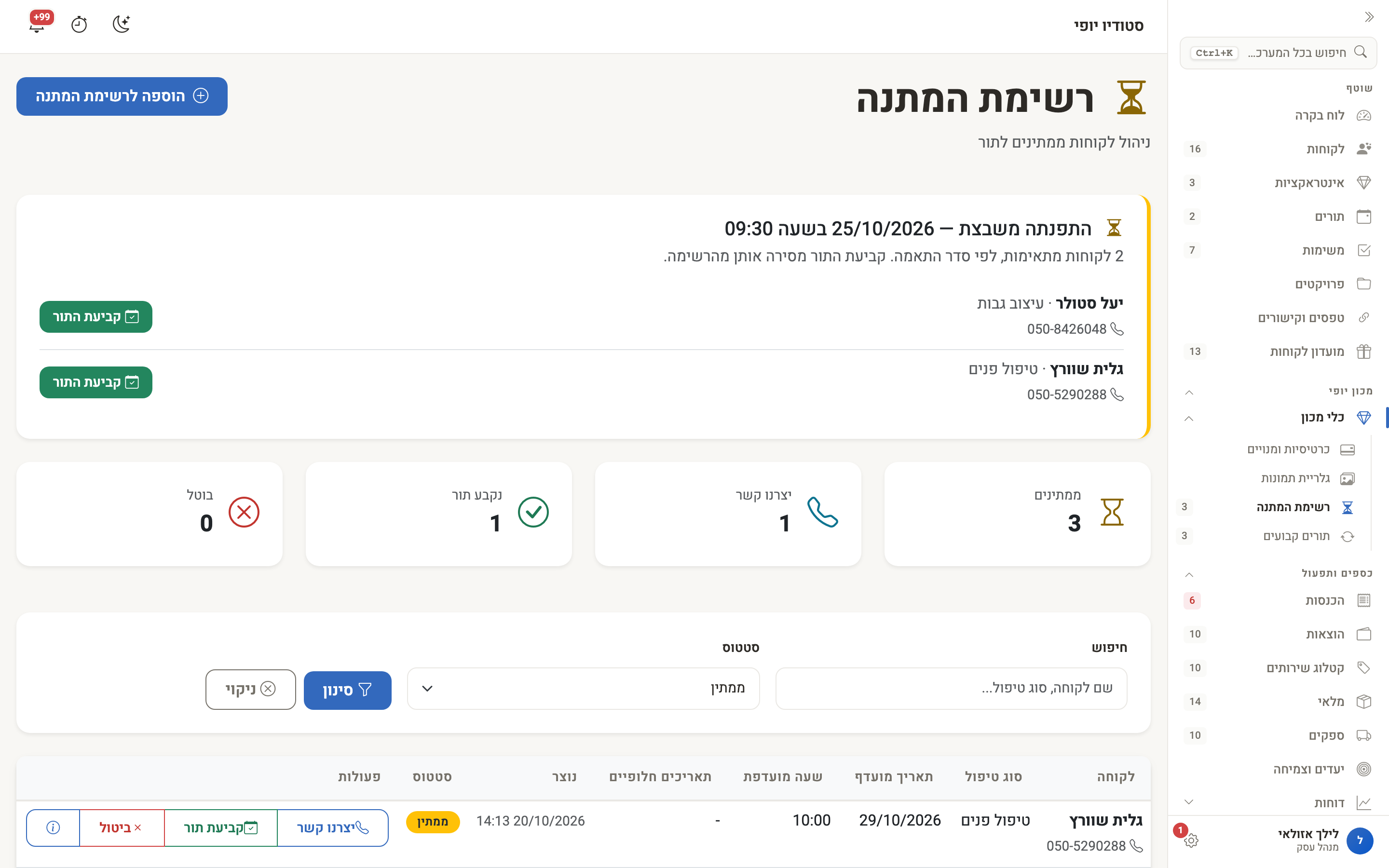Click the סינון filter button

pyautogui.click(x=347, y=690)
